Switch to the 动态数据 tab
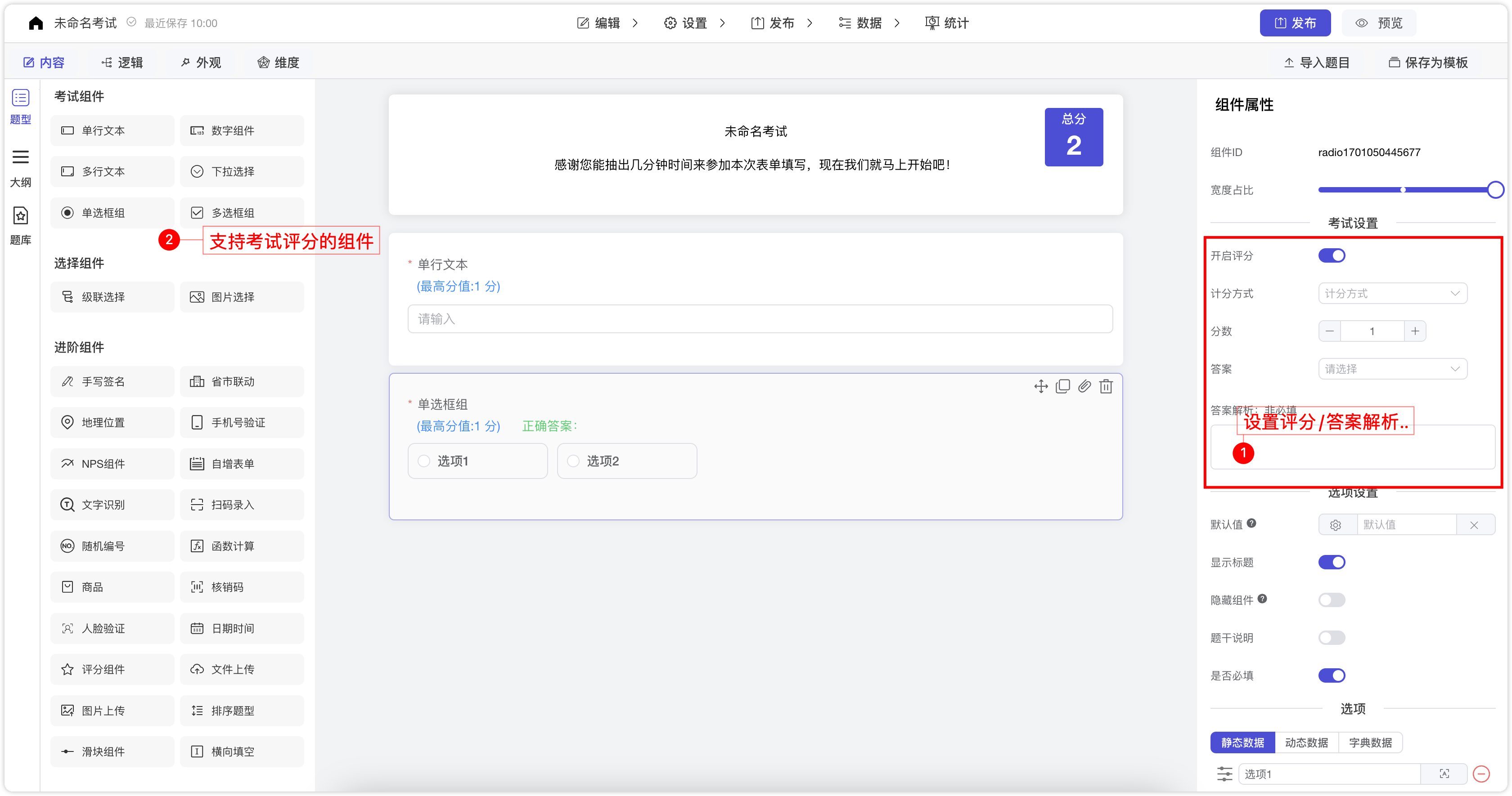This screenshot has width=1512, height=796. click(1306, 742)
